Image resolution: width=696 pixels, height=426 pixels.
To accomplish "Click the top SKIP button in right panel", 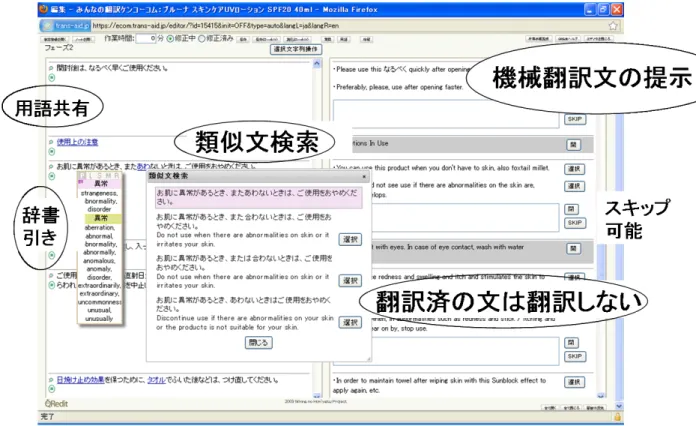I will click(575, 119).
